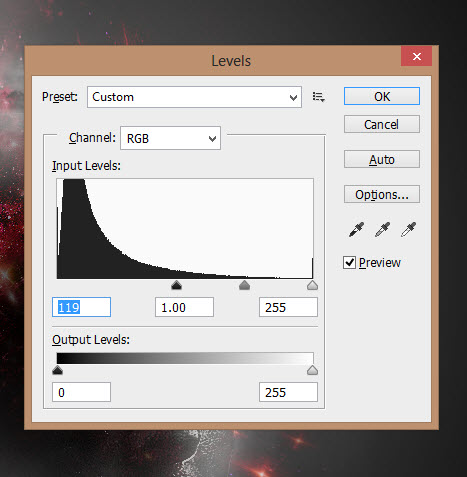
Task: Open the Options... dialog
Action: [x=382, y=194]
